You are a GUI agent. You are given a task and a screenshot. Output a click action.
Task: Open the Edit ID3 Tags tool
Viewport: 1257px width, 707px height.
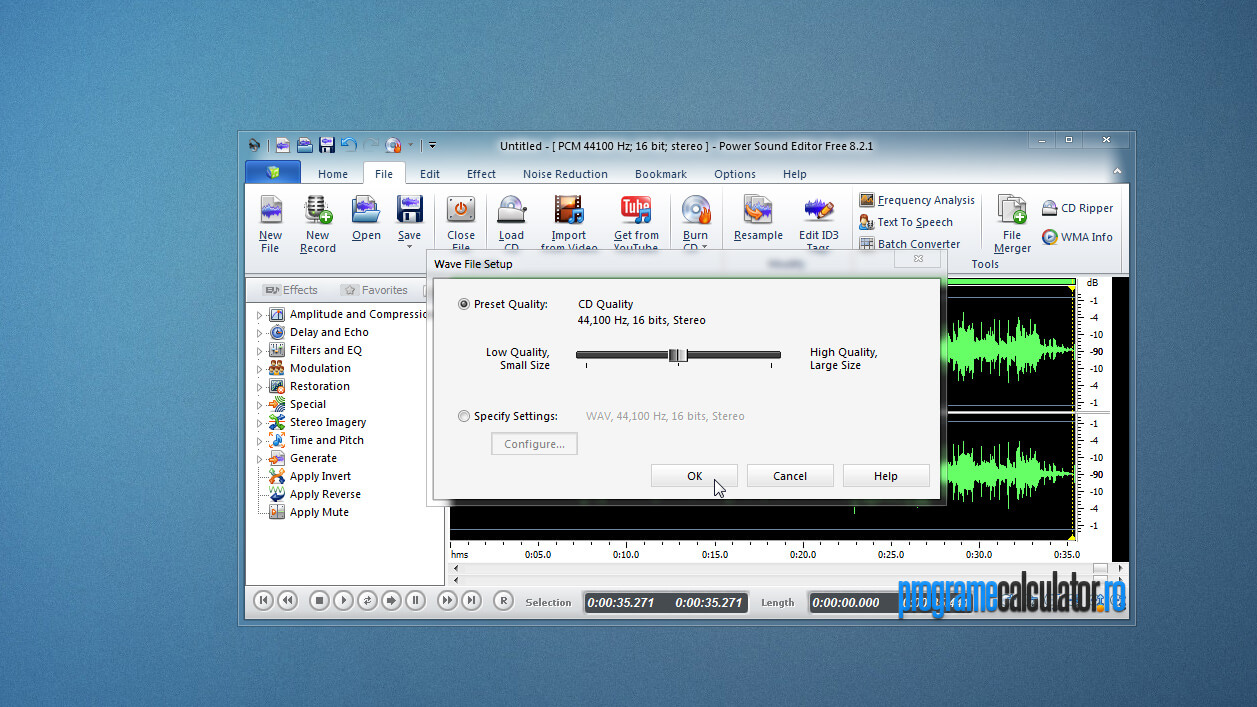click(x=818, y=211)
